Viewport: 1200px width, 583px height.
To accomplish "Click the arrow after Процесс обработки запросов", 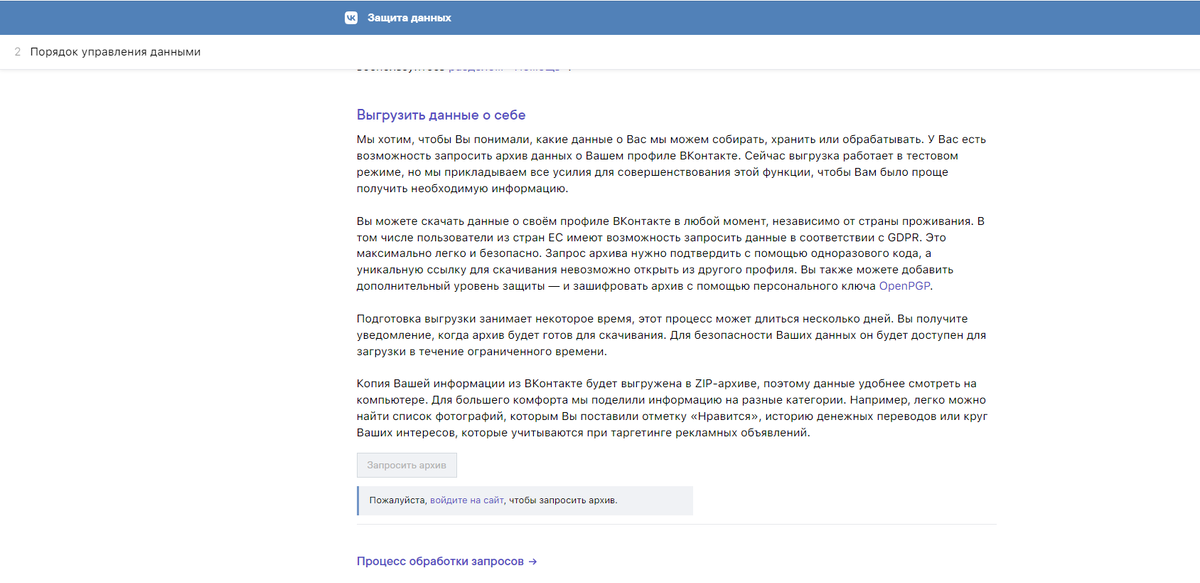I will click(x=532, y=561).
